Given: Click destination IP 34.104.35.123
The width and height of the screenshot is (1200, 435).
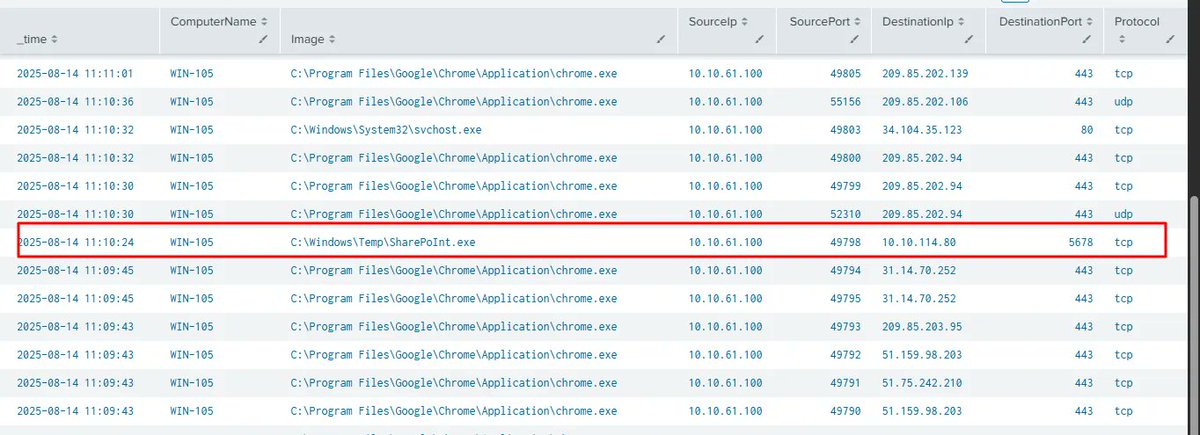Looking at the screenshot, I should pos(922,130).
